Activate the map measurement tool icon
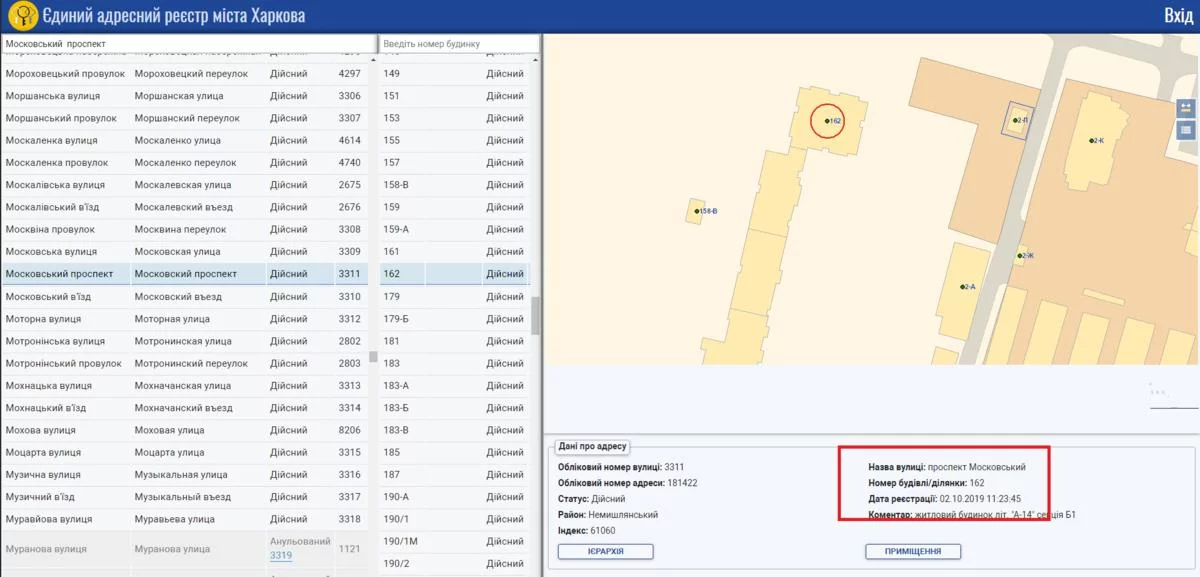The height and width of the screenshot is (577, 1200). point(1186,108)
